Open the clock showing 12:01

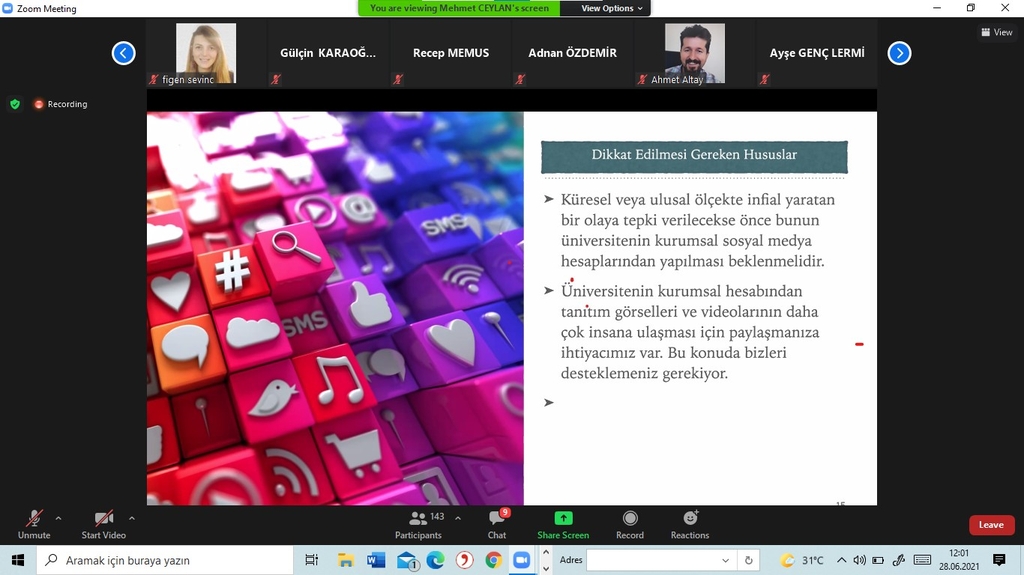point(959,560)
